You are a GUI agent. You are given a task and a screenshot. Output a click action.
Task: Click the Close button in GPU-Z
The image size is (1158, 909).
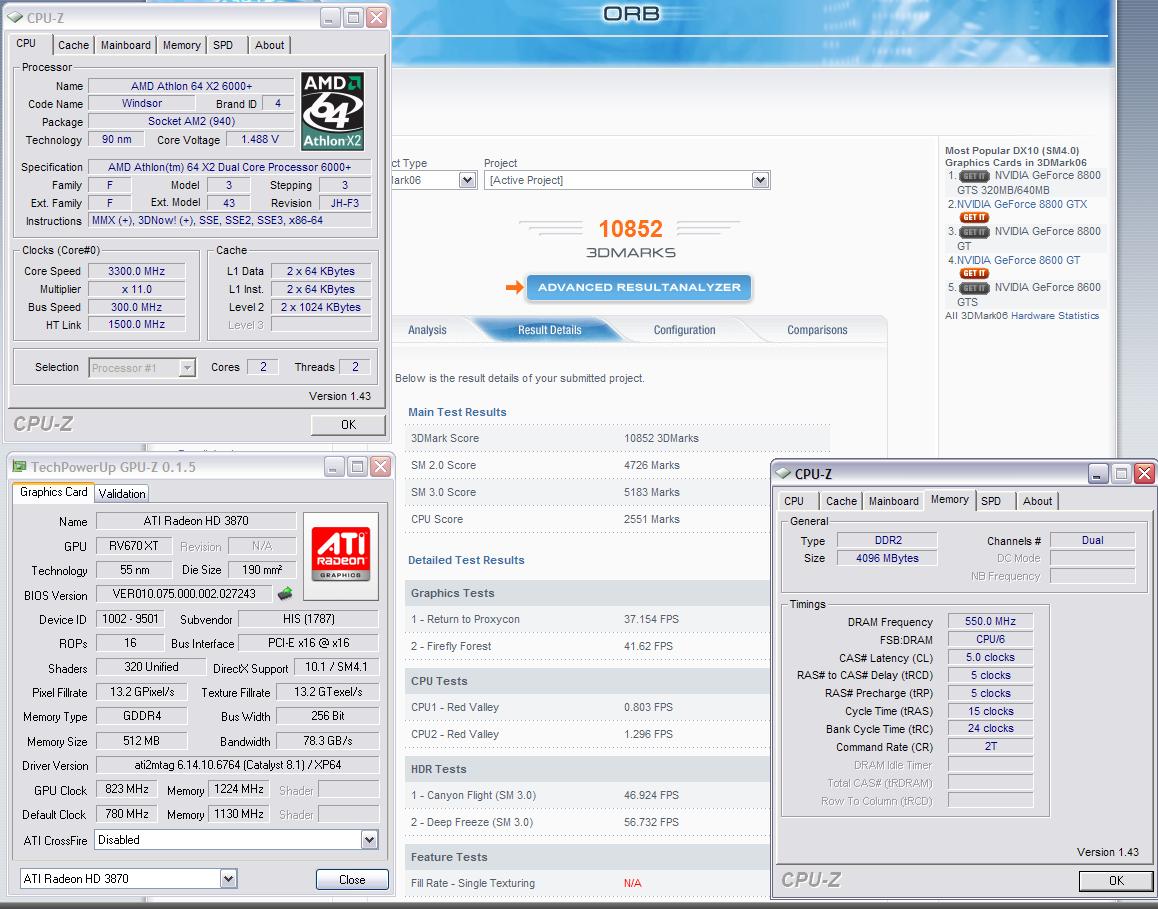point(352,879)
